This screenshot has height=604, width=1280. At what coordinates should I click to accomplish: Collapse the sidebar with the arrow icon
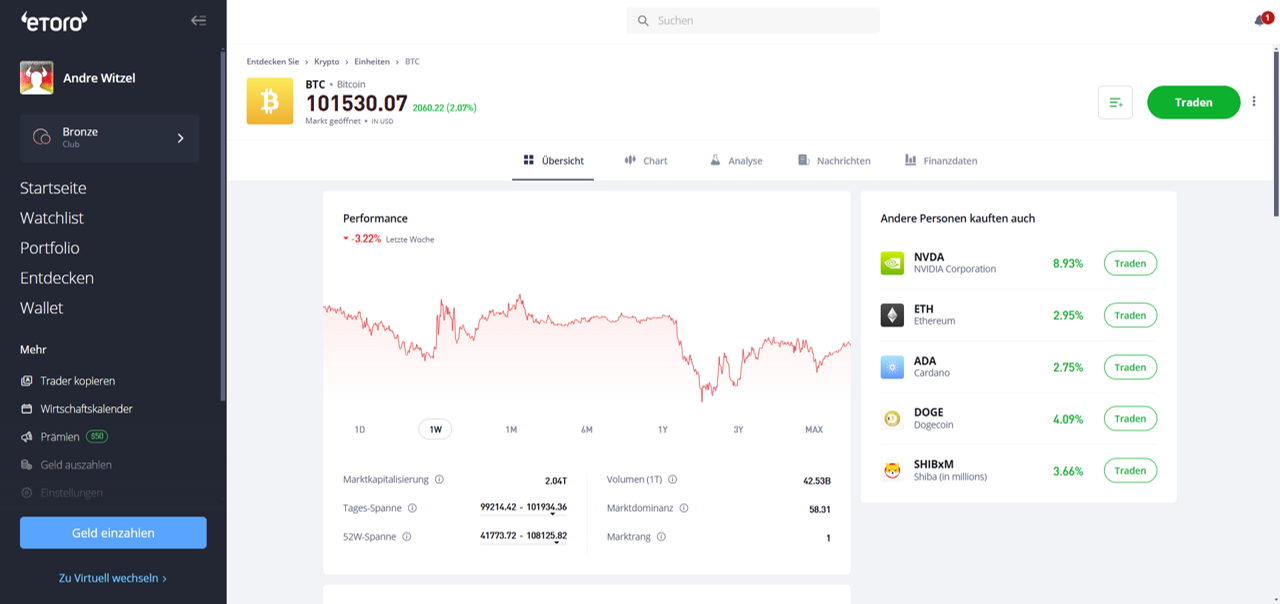point(198,20)
